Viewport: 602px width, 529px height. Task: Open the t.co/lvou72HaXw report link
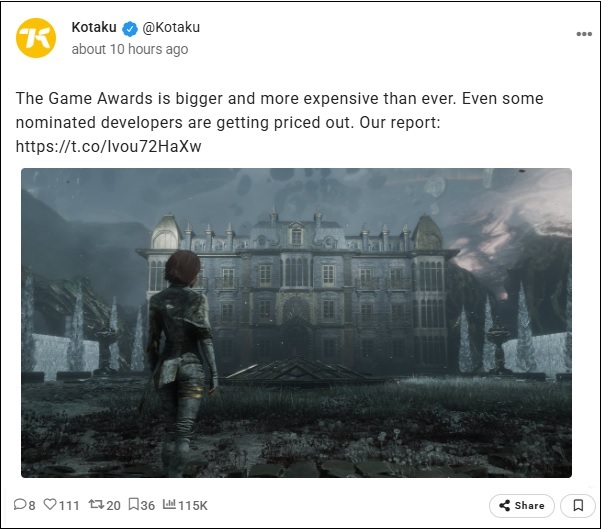[108, 147]
